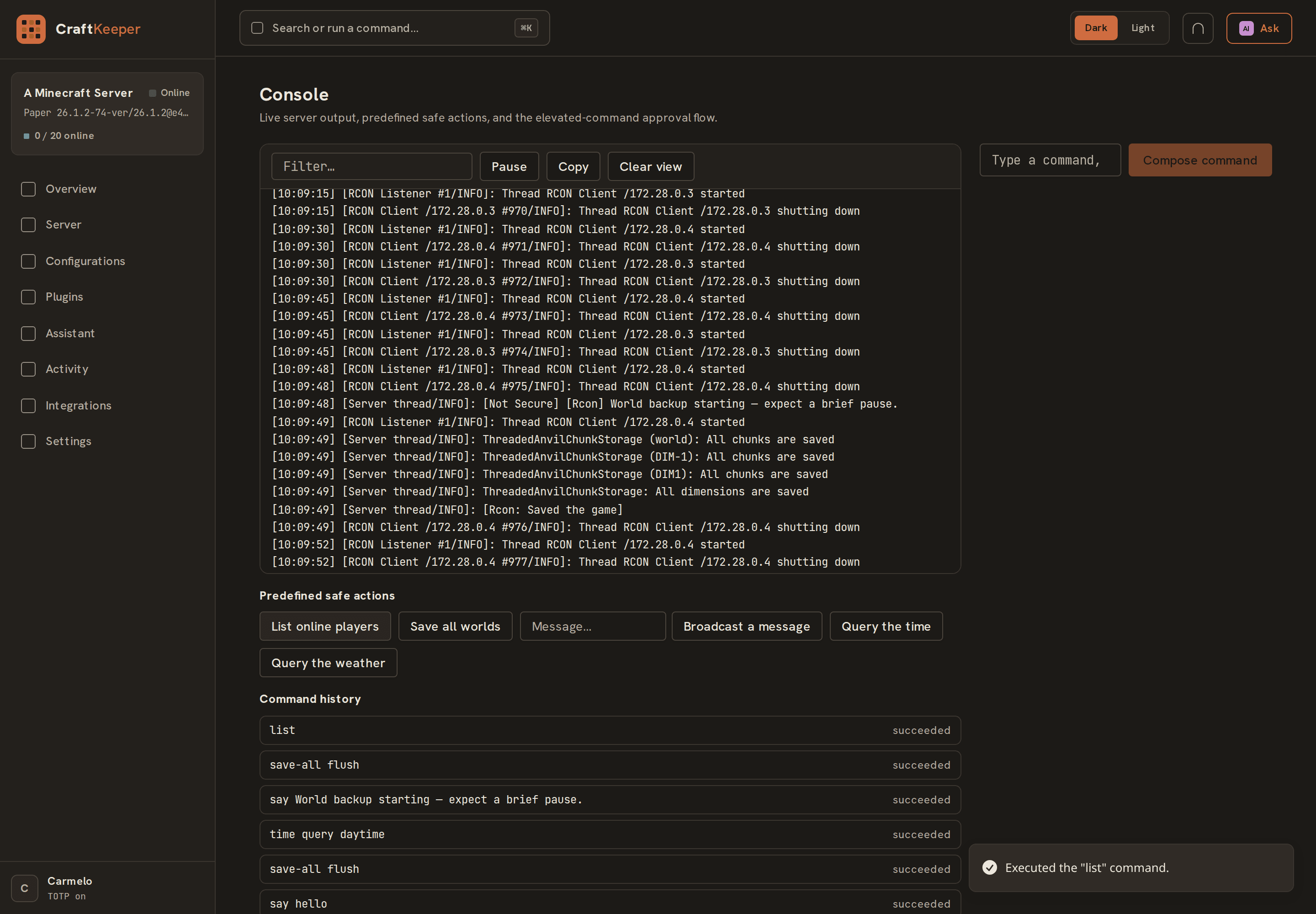Click the Carmelo user avatar
The image size is (1316, 914).
[x=25, y=887]
